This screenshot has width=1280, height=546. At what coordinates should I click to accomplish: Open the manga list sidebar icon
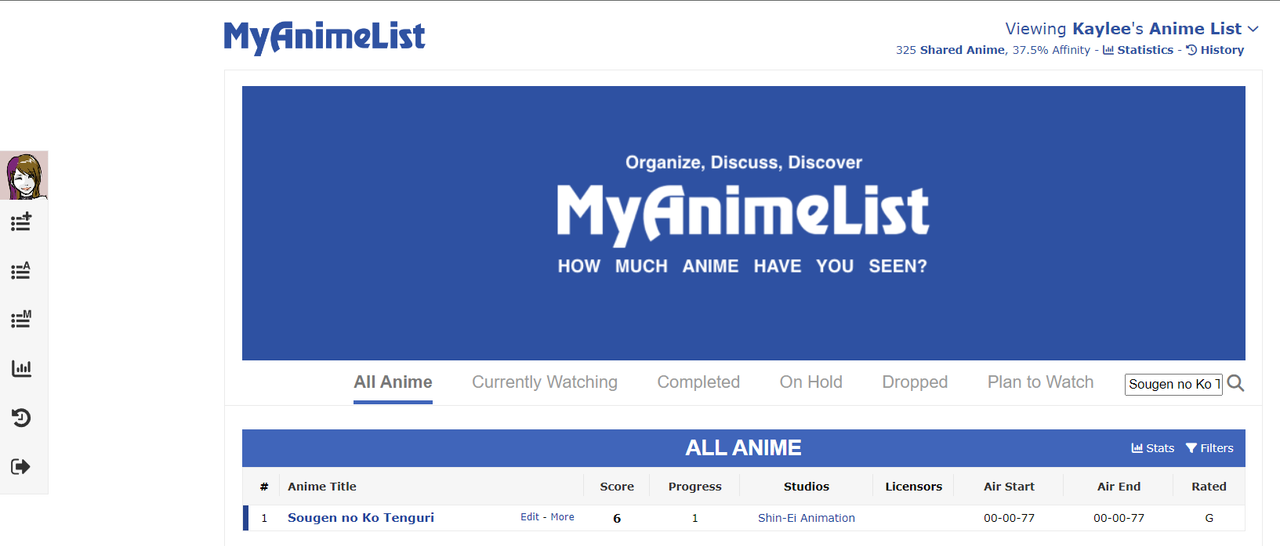21,320
